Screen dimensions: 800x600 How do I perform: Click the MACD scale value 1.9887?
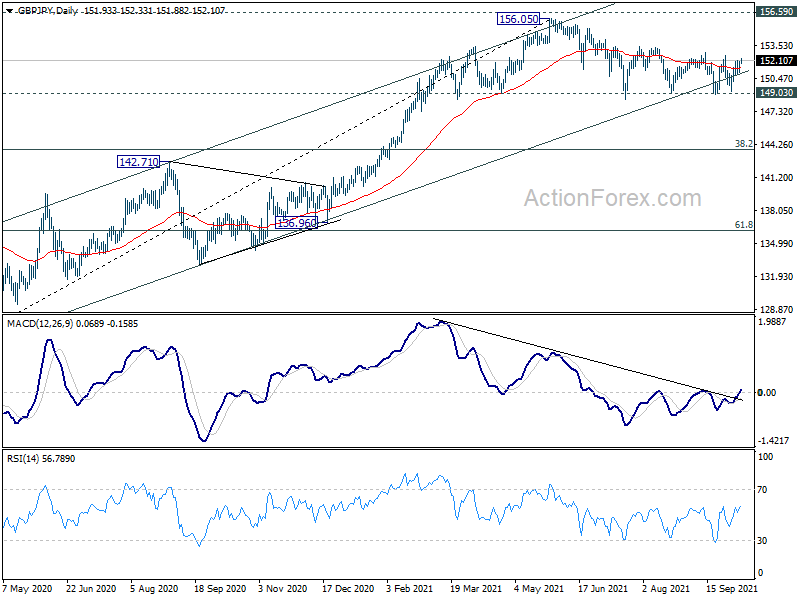773,321
